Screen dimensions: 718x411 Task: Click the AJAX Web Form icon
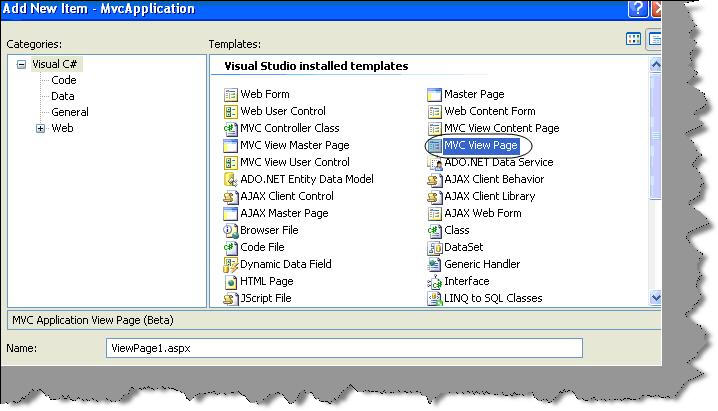[434, 213]
